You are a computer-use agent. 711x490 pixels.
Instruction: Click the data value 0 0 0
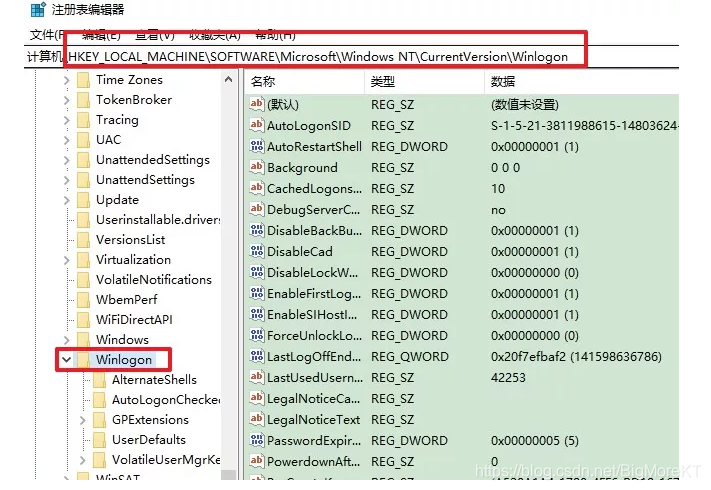click(x=505, y=168)
